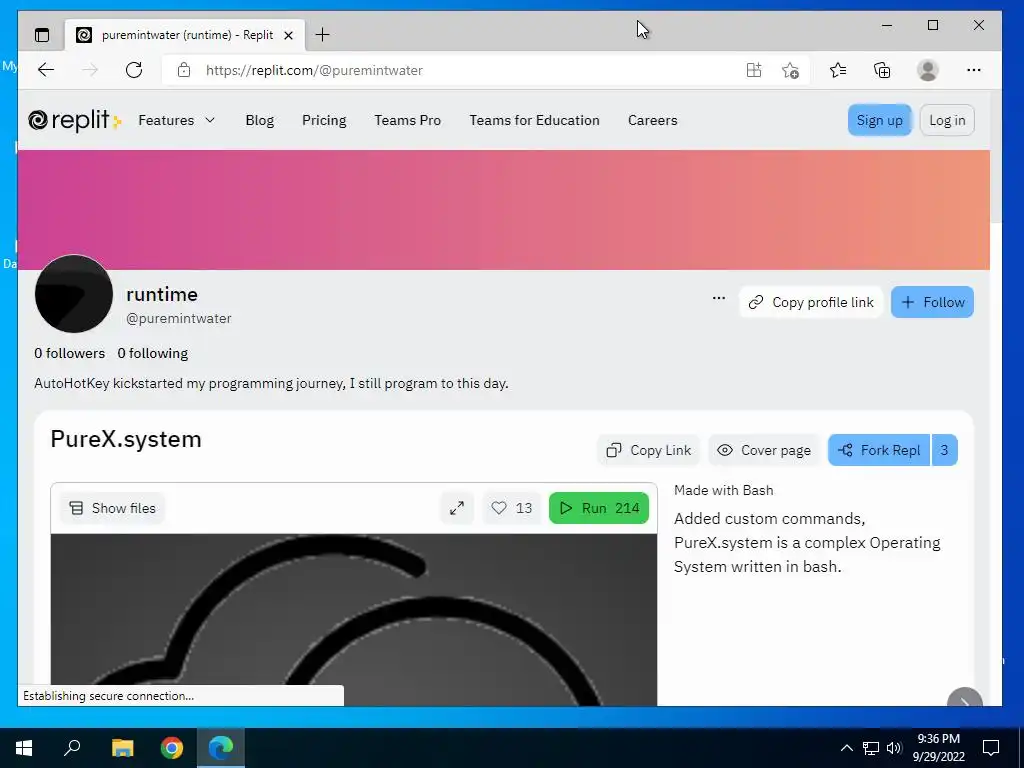Click the repl cover image preview

coord(354,620)
